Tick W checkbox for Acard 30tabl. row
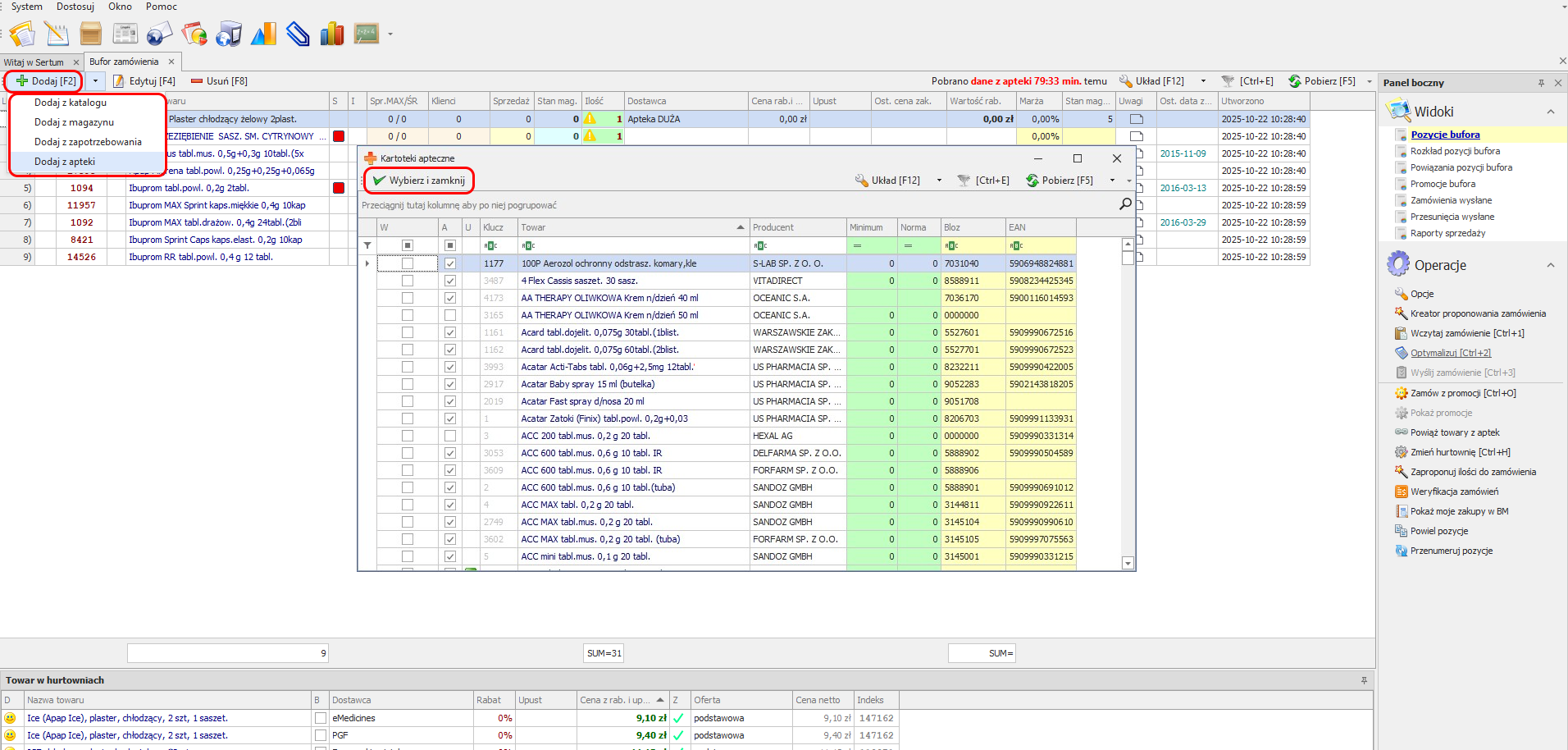This screenshot has width=1568, height=750. (408, 332)
